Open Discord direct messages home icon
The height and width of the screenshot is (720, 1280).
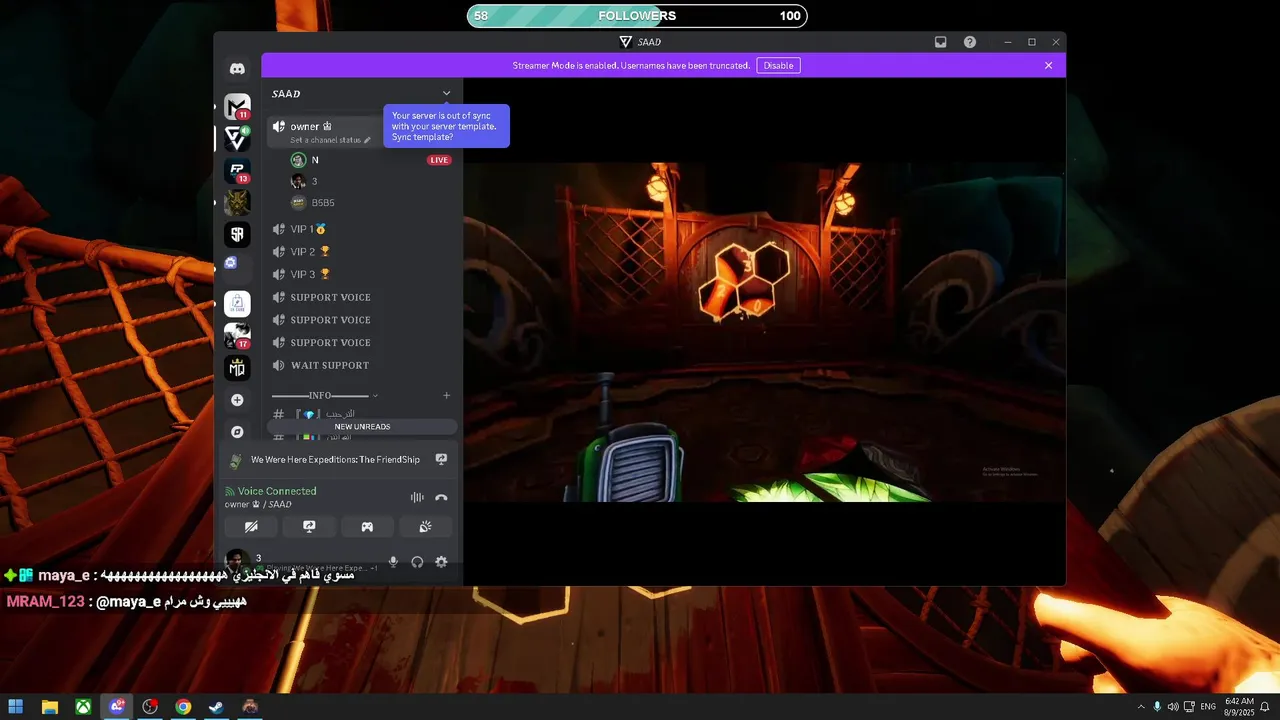[237, 69]
